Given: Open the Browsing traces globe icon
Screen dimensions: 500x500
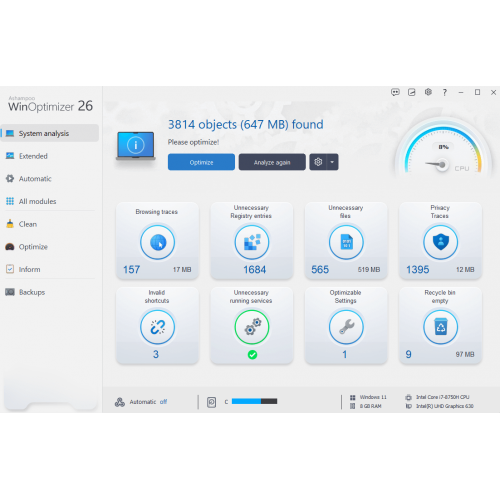Looking at the screenshot, I should (157, 242).
